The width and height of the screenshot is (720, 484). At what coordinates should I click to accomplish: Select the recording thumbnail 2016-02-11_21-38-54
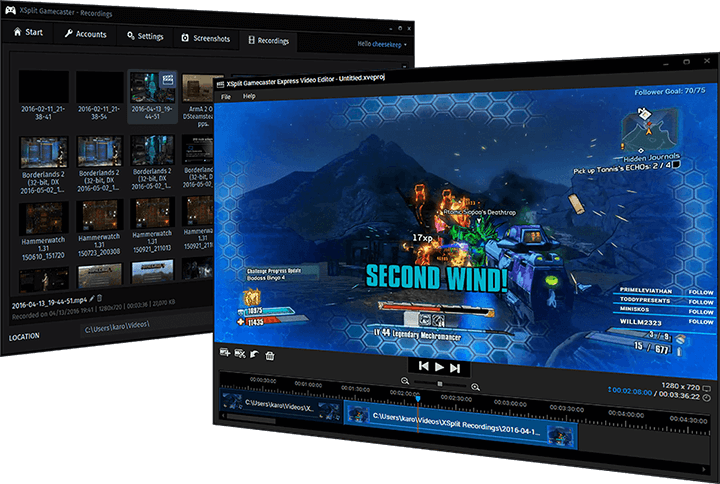click(x=99, y=95)
